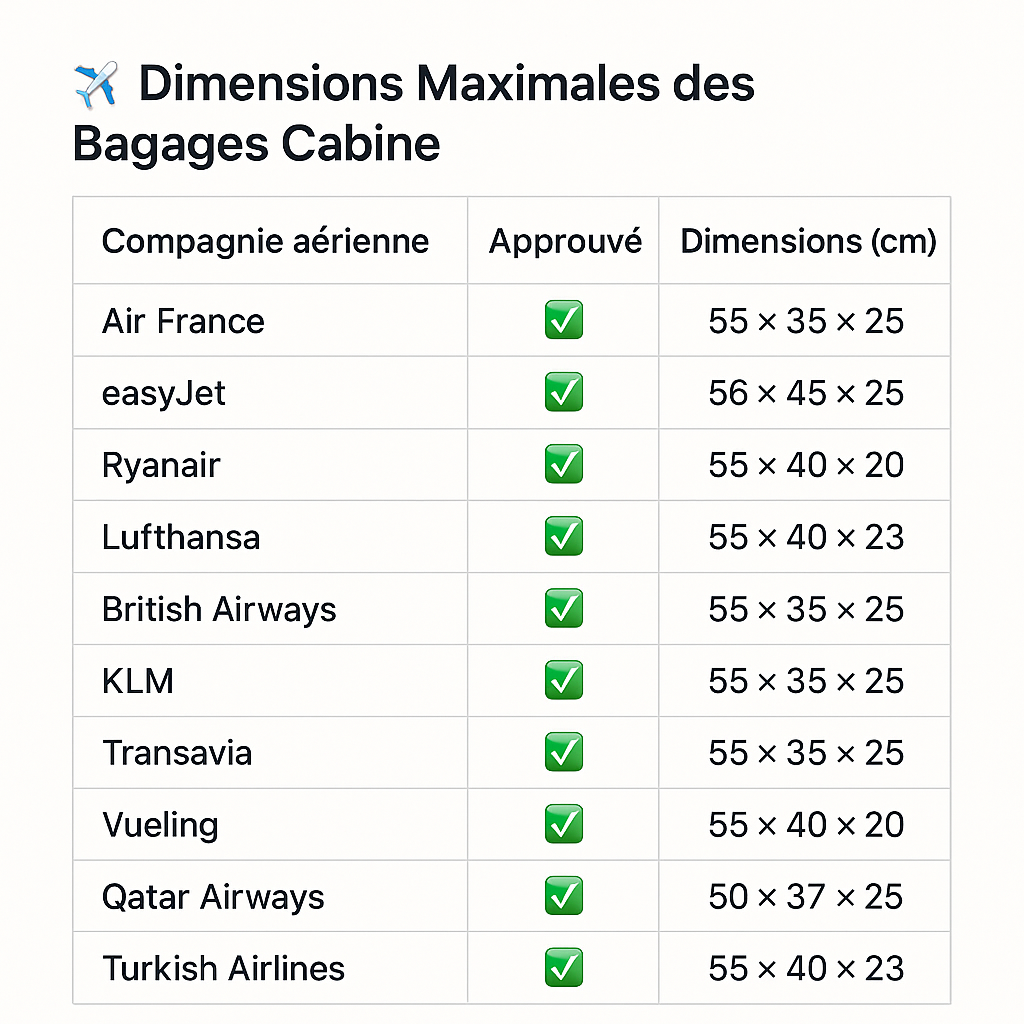This screenshot has width=1024, height=1024.
Task: Click the Qatar Airways dimensions 50 × 37 × 25
Action: [x=806, y=897]
